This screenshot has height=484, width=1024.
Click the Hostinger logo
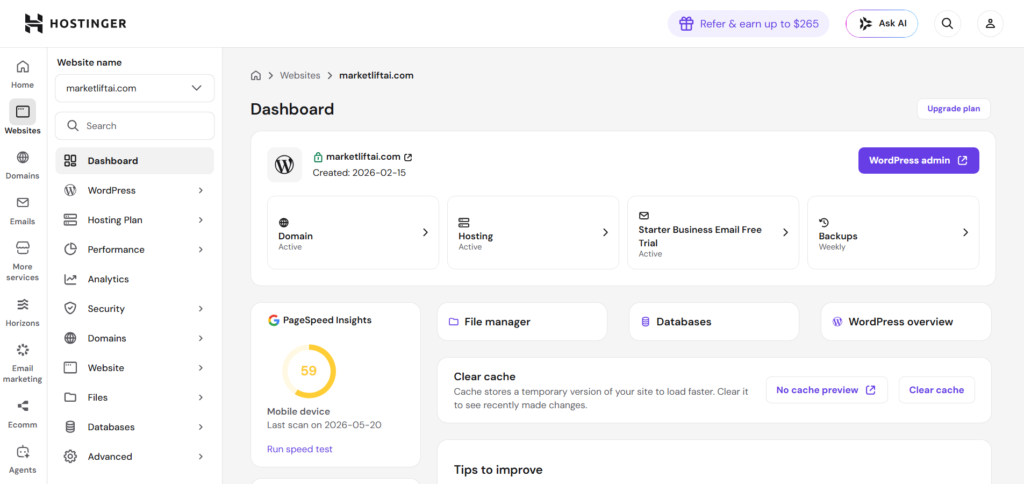click(76, 24)
